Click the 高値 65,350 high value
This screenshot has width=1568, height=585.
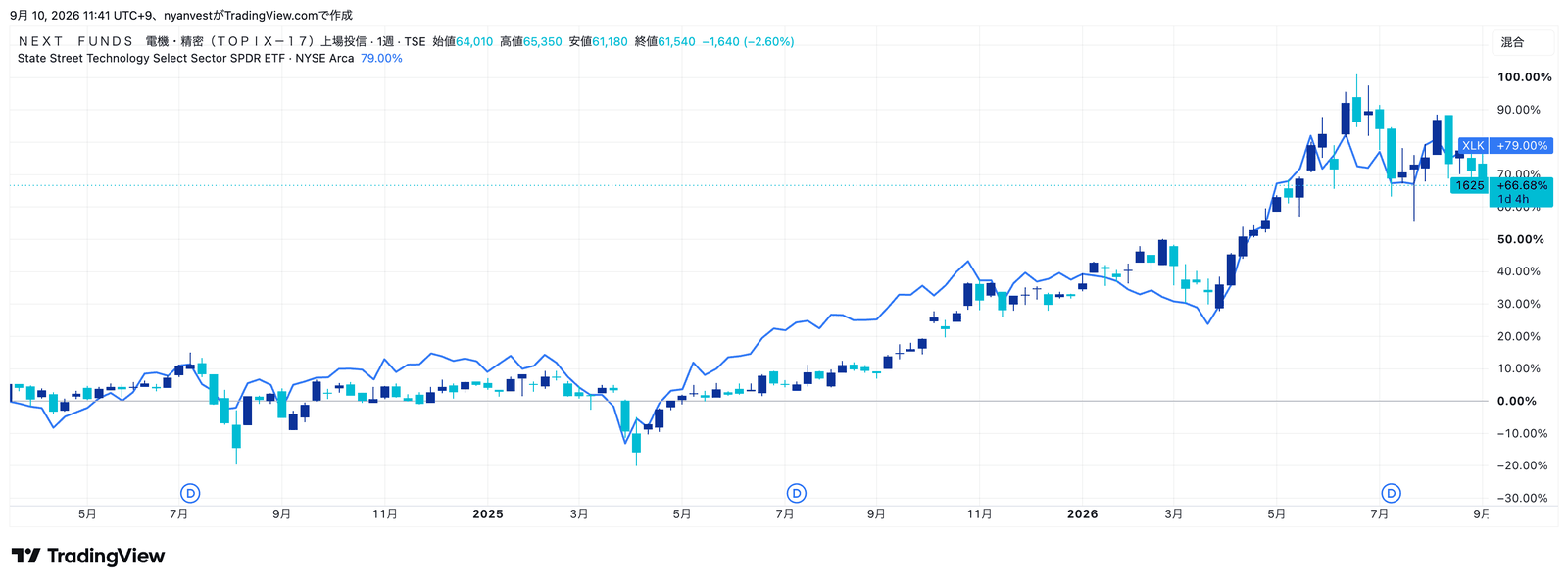click(x=531, y=41)
